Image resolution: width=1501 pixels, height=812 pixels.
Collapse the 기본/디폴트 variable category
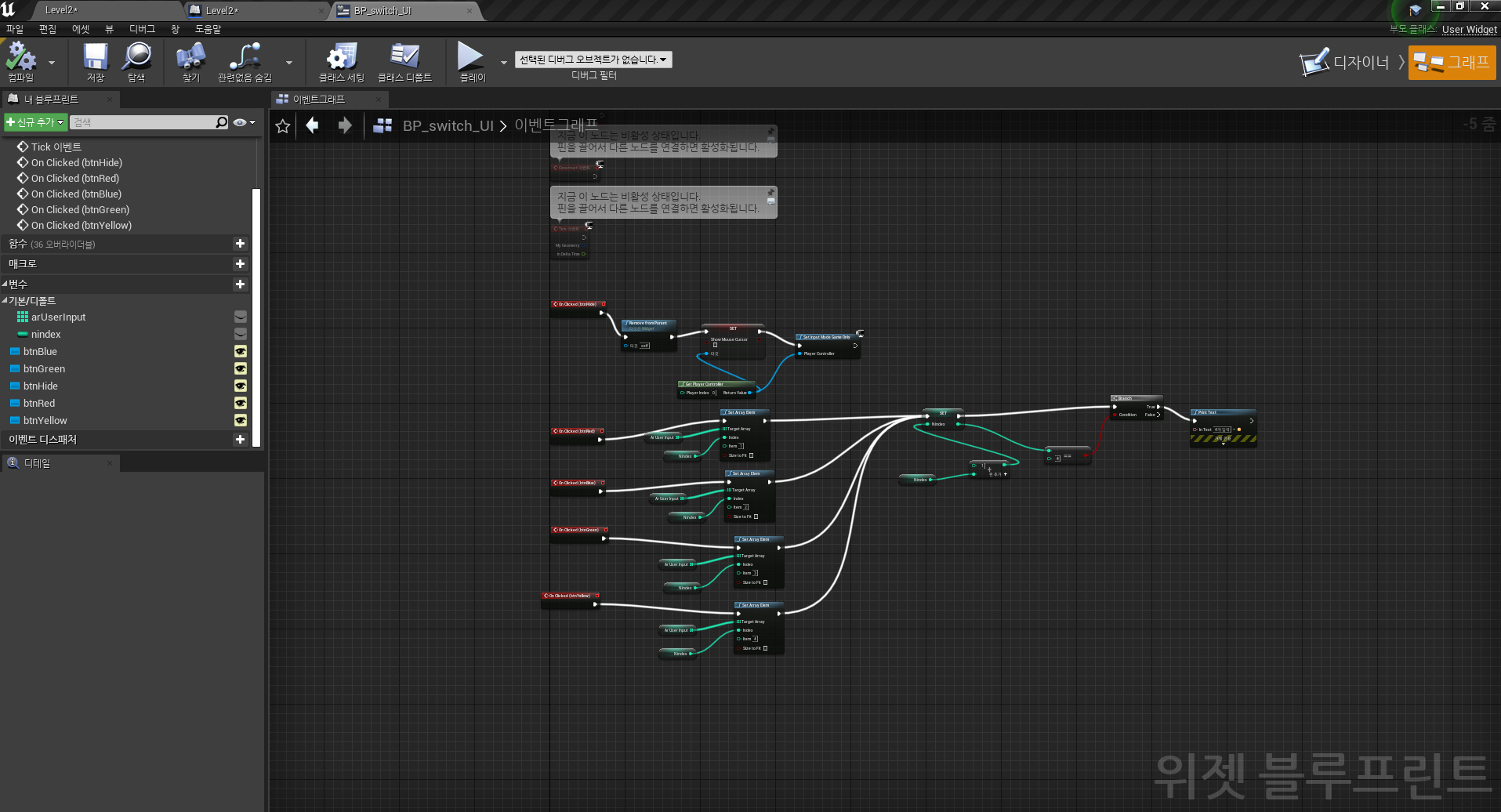pos(5,301)
